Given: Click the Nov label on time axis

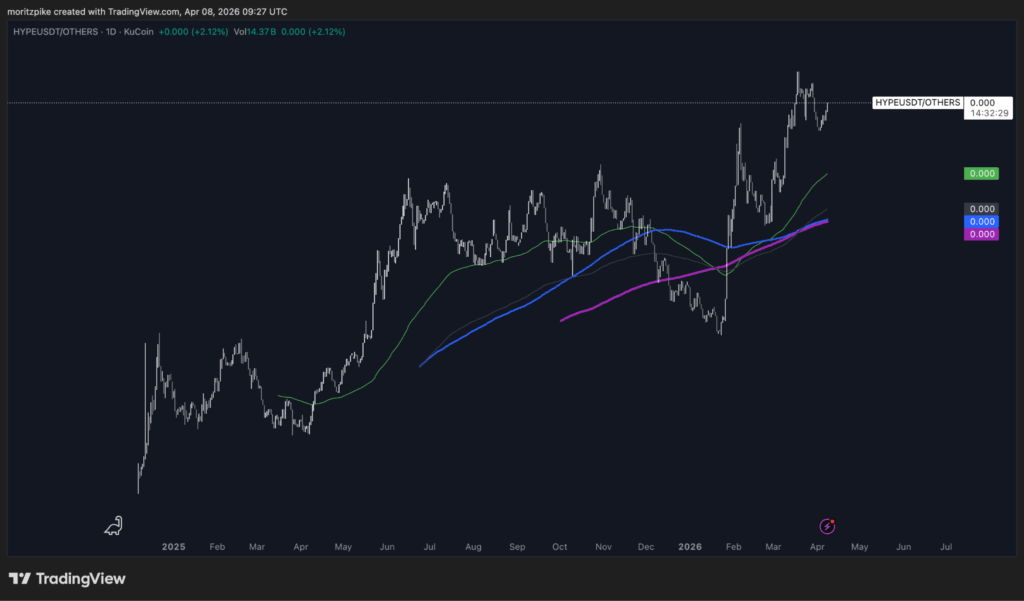Looking at the screenshot, I should click(x=603, y=547).
